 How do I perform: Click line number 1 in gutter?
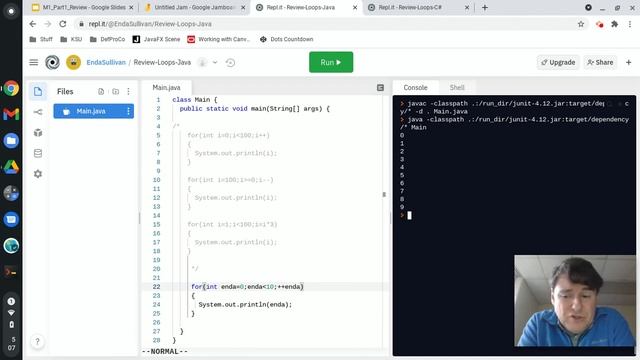(x=158, y=100)
